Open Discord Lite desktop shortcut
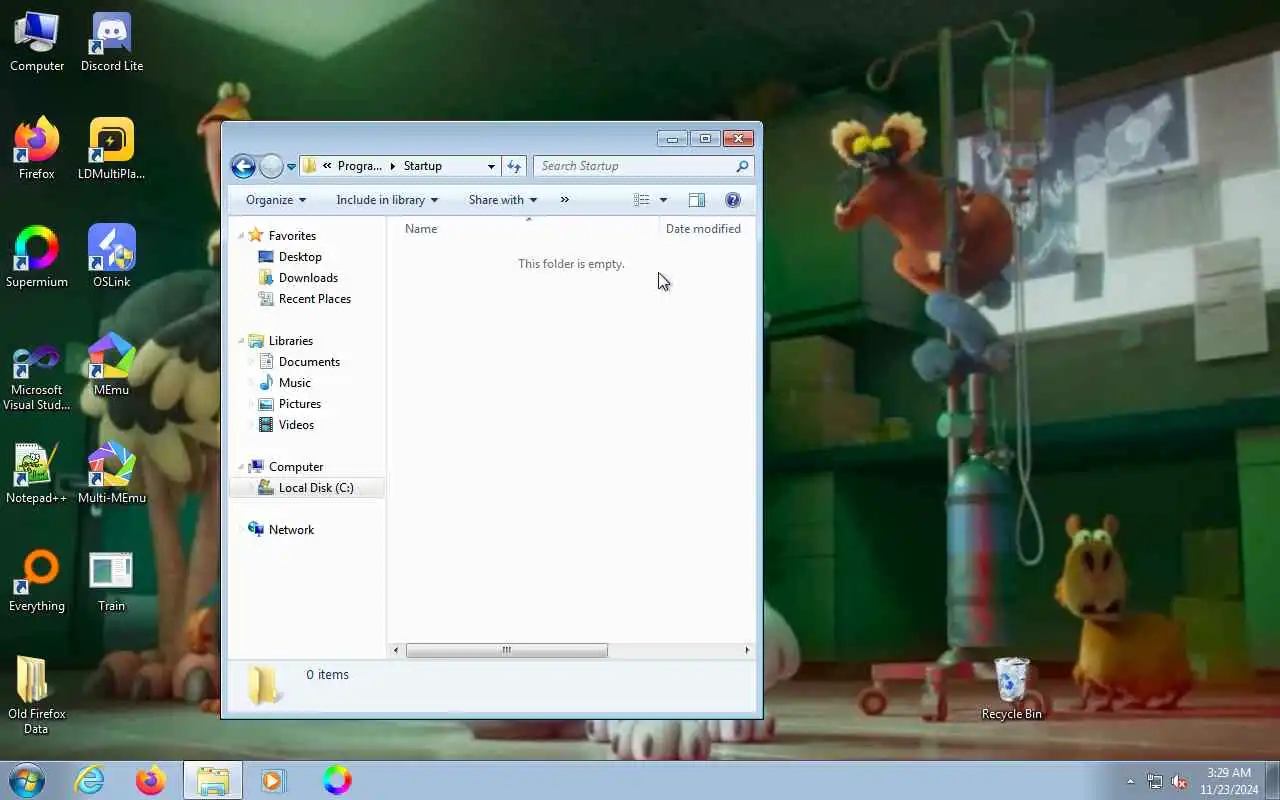This screenshot has height=800, width=1280. click(x=112, y=42)
